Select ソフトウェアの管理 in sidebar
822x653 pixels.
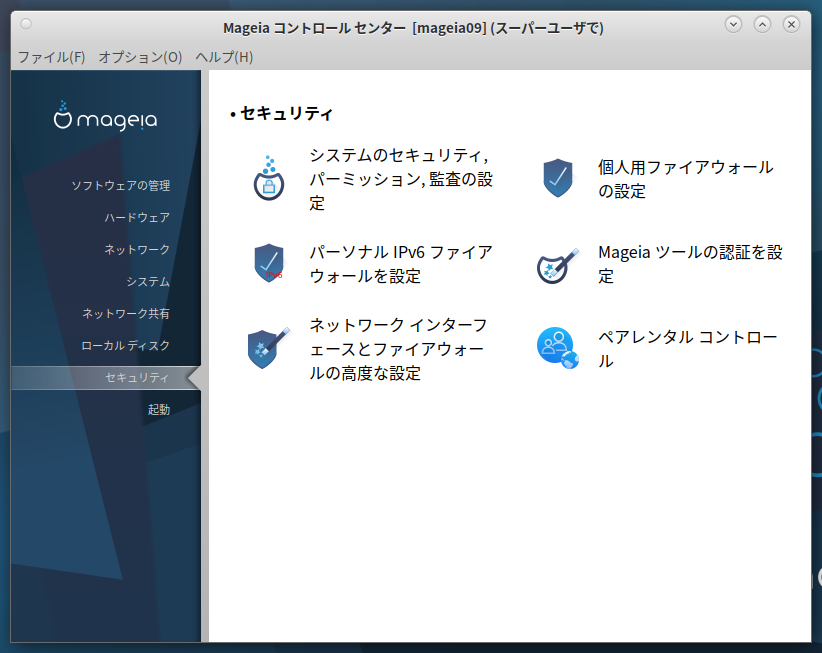tap(121, 186)
